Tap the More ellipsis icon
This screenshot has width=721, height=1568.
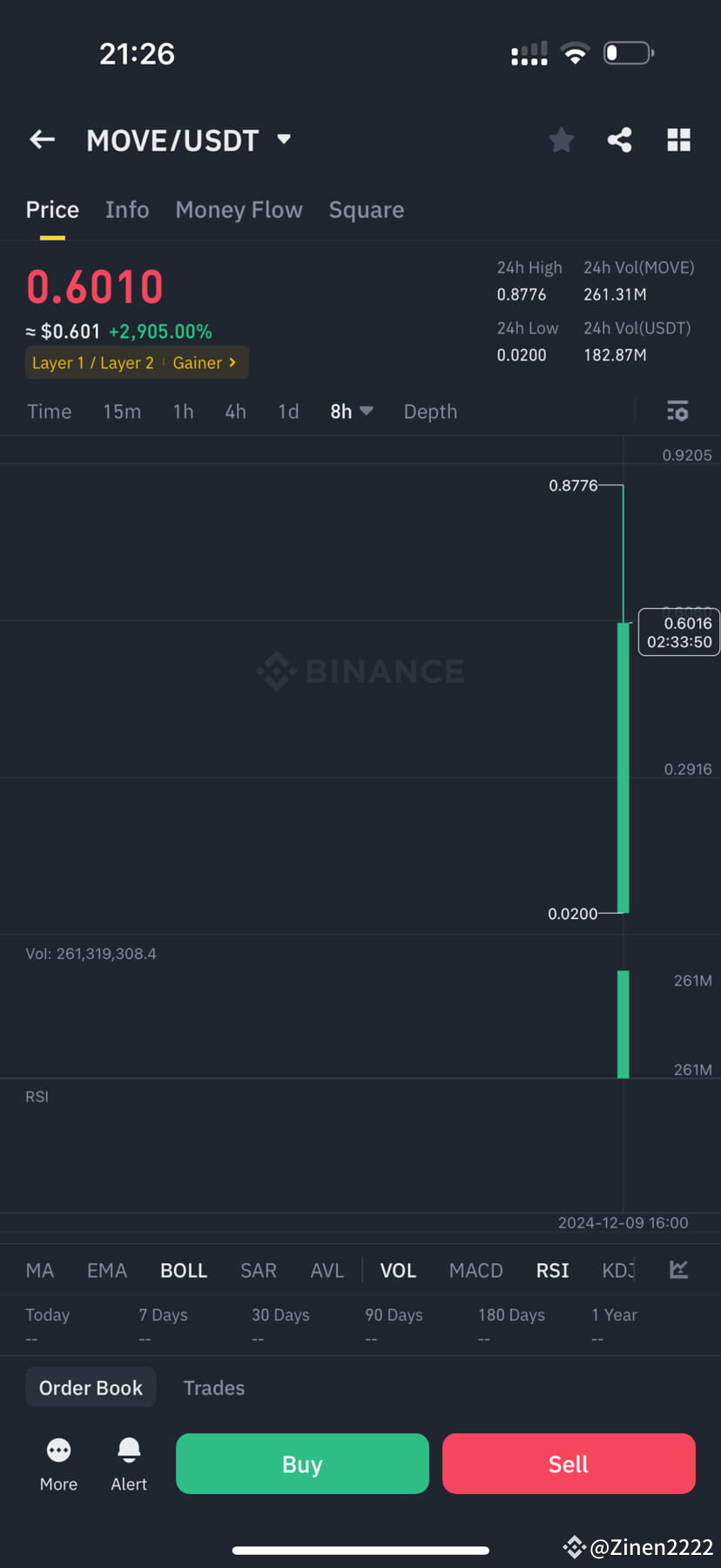click(57, 1450)
